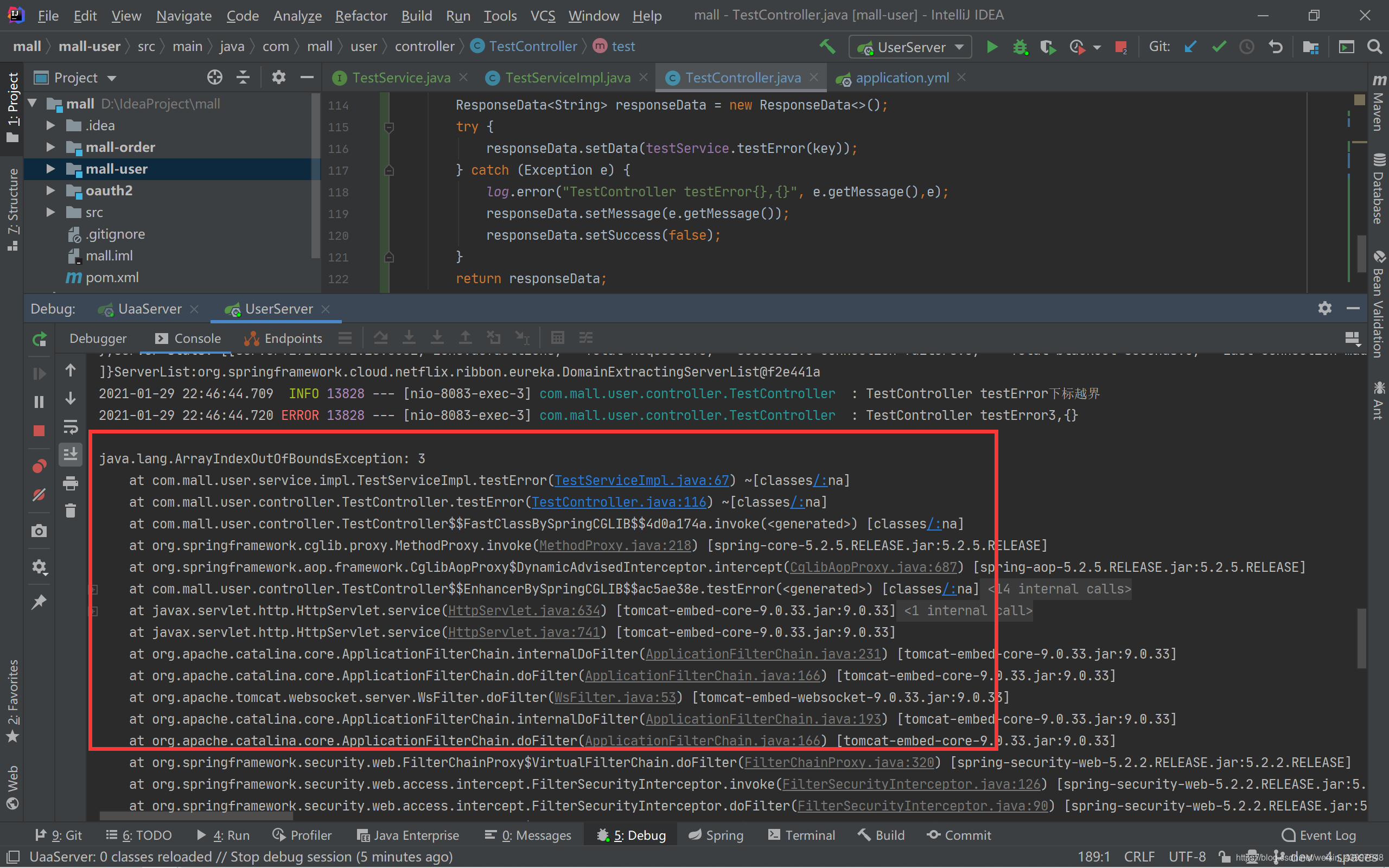Open the Analyze menu
The height and width of the screenshot is (868, 1389).
click(x=297, y=16)
